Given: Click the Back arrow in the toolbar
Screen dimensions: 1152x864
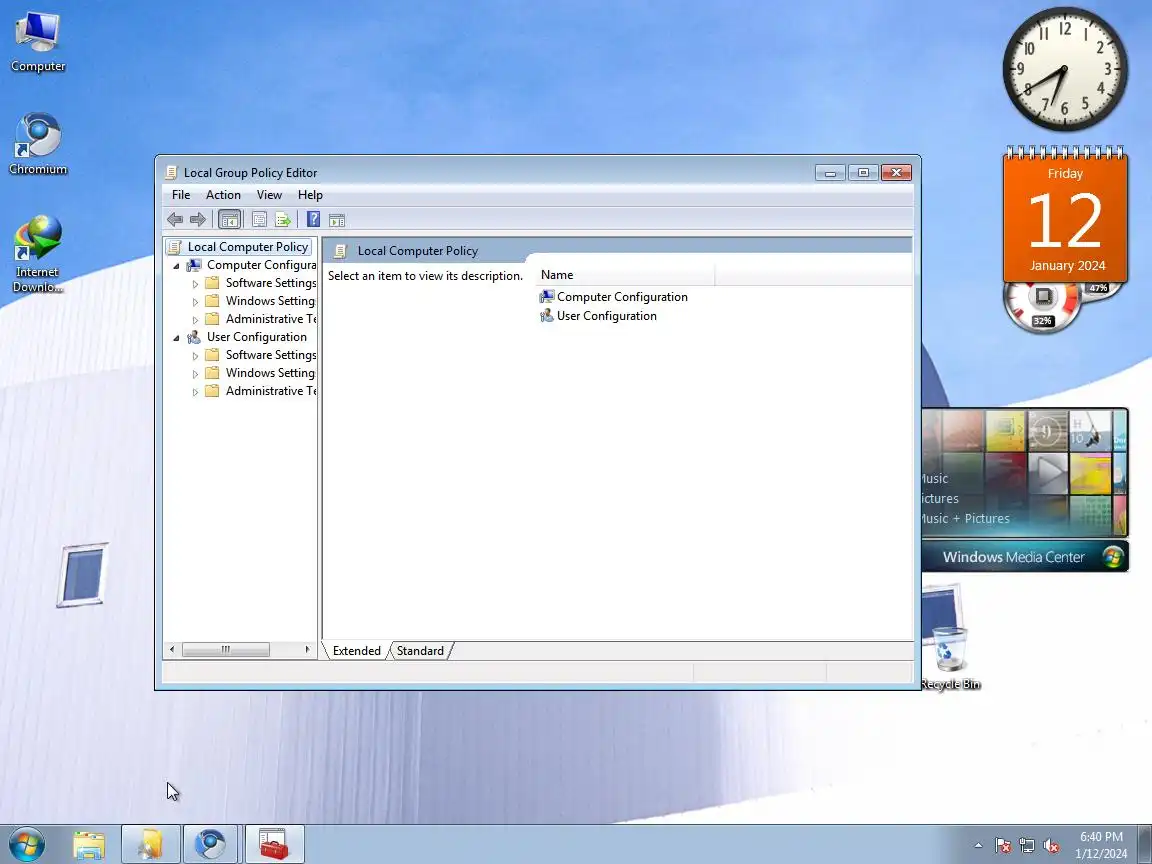Looking at the screenshot, I should pos(175,219).
